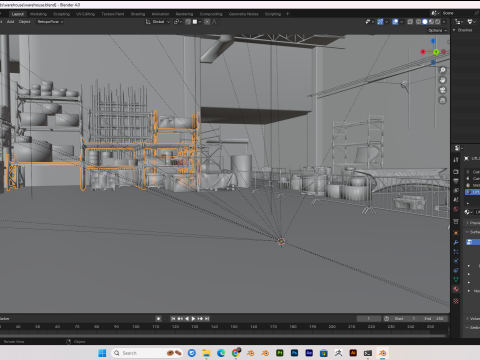Open the View Layer properties tab
Image resolution: width=480 pixels, height=360 pixels.
(x=456, y=190)
